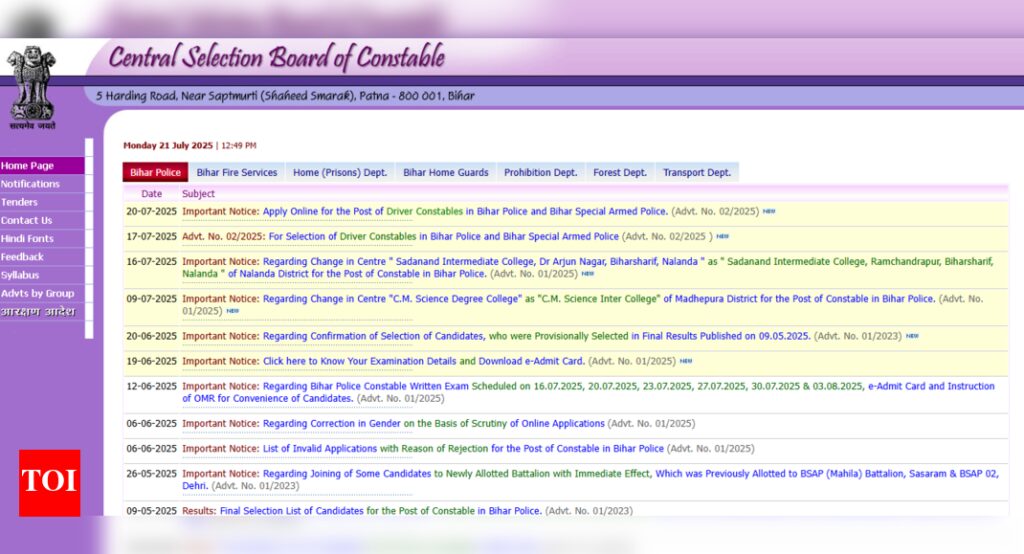1024x554 pixels.
Task: Open the Apply Online for Driver Constables notice
Action: click(465, 212)
